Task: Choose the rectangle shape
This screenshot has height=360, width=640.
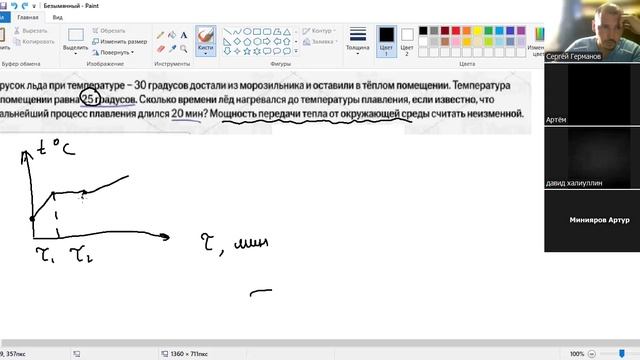Action: 257,31
